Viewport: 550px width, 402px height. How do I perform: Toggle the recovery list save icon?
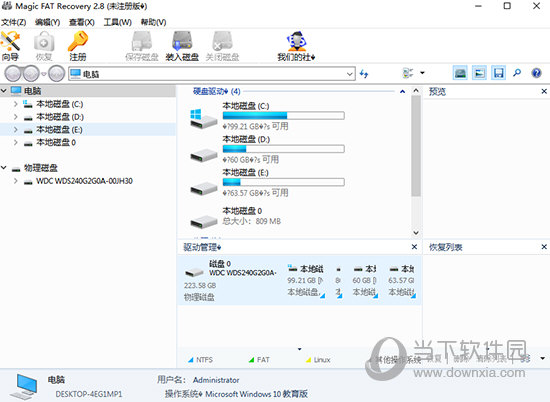(x=498, y=73)
